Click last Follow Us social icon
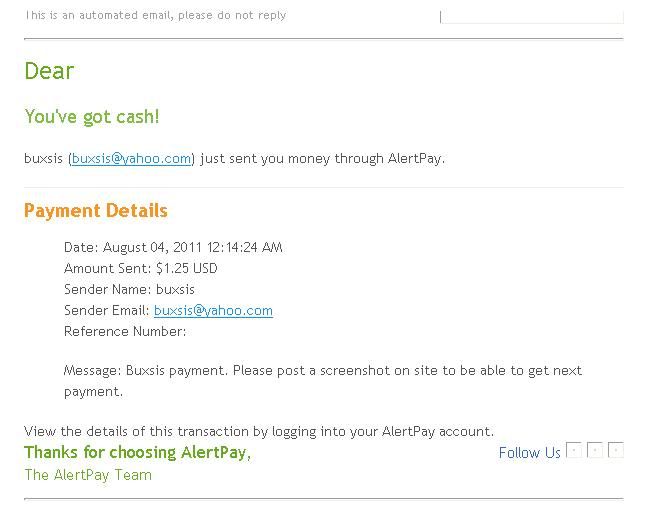 [616, 450]
